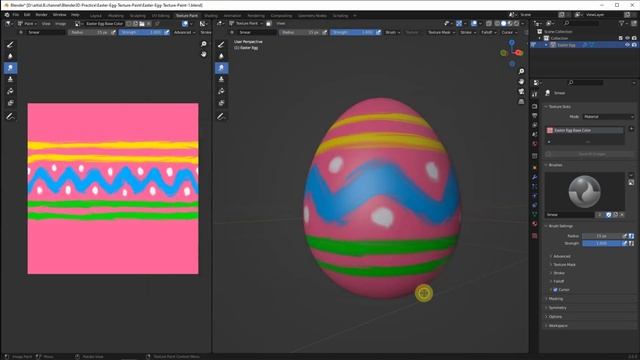640x360 pixels.
Task: Select the Fill tool in 3D viewport
Action: [x=221, y=91]
